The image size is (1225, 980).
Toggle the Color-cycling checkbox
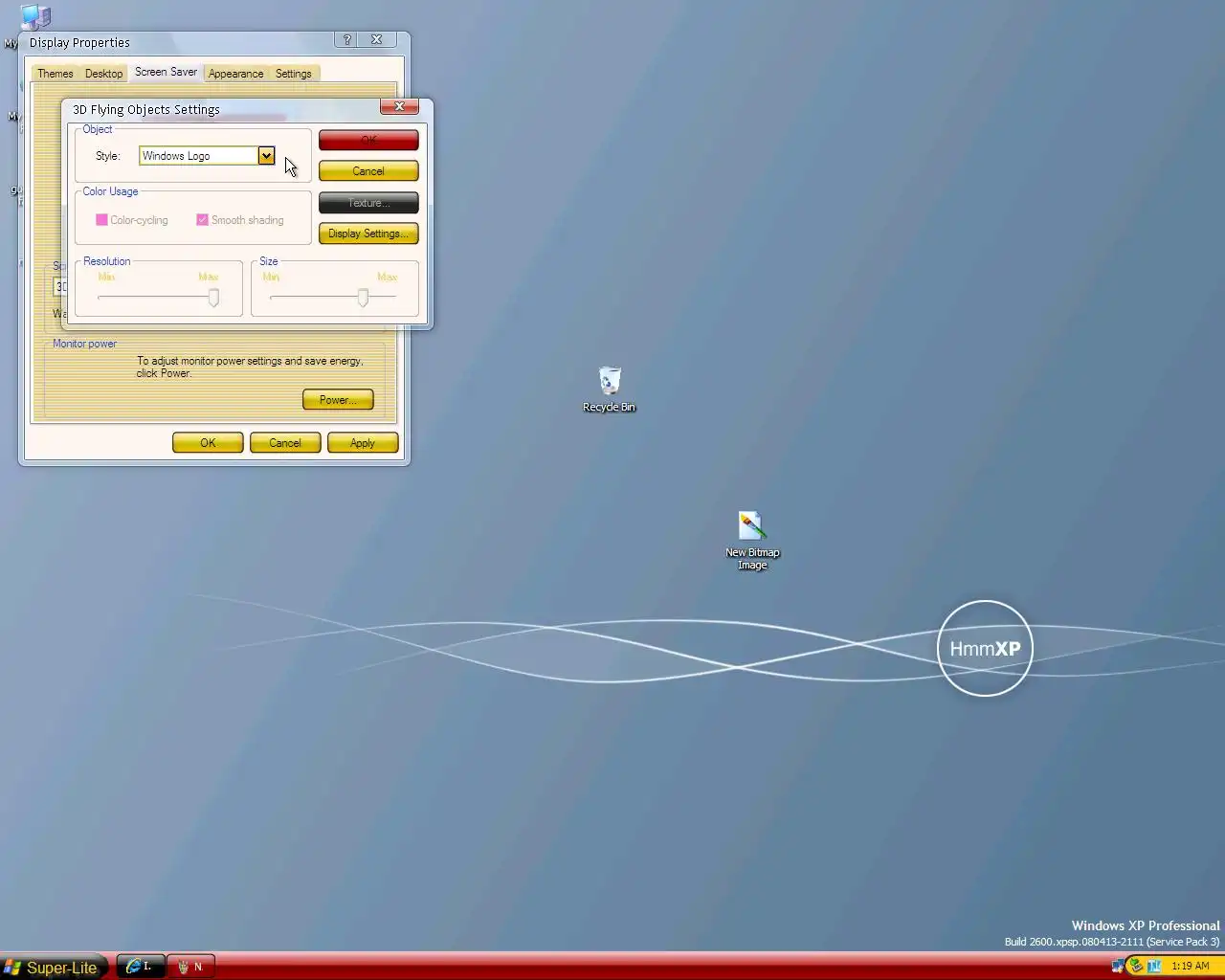pos(101,220)
